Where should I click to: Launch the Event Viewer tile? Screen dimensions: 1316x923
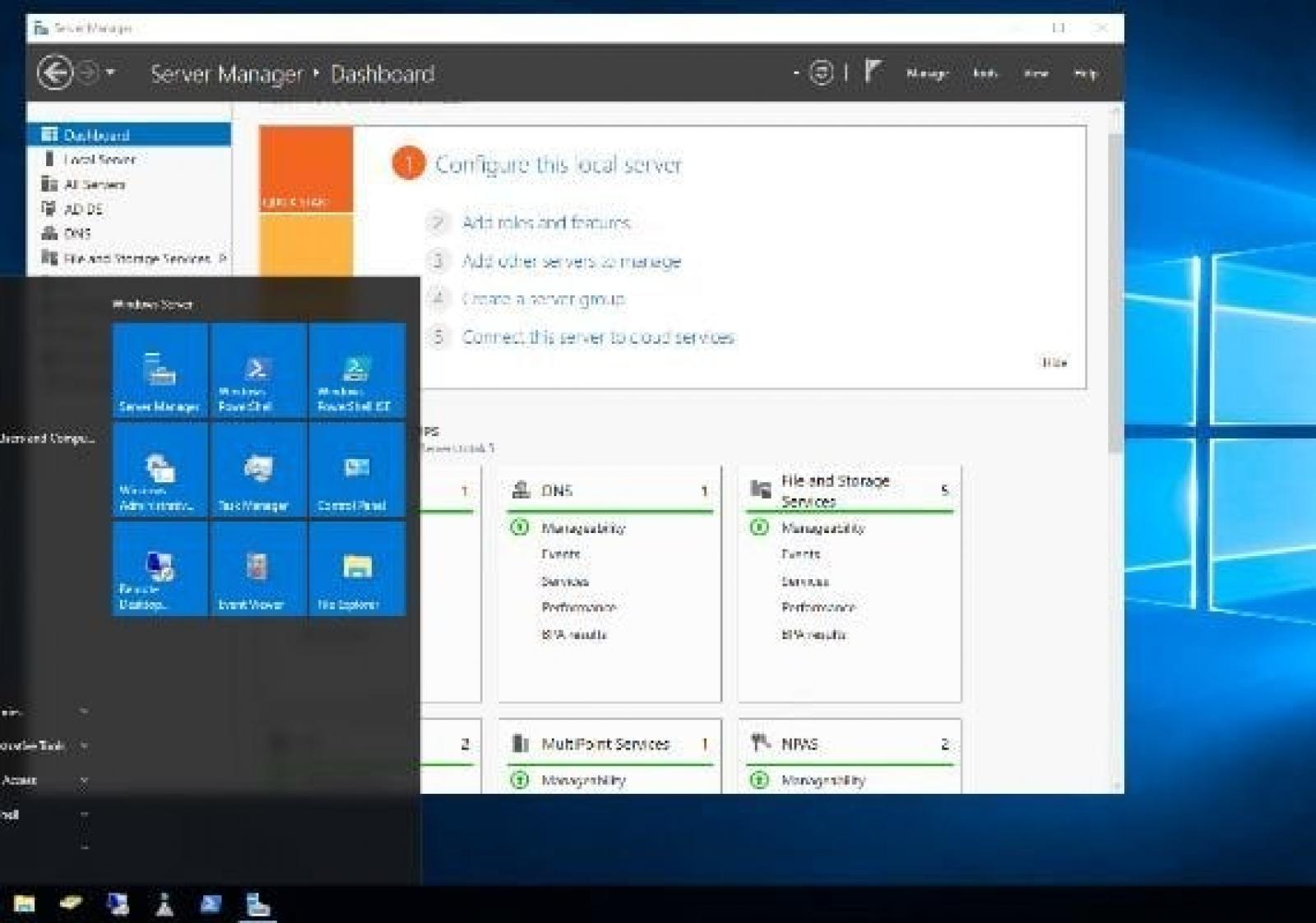coord(257,569)
